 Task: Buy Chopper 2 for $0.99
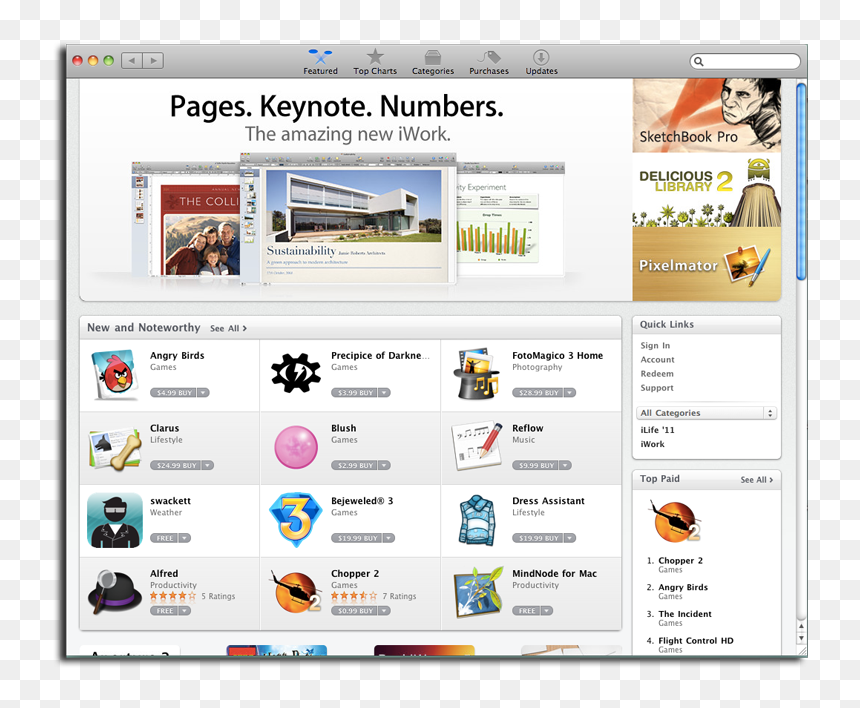355,611
